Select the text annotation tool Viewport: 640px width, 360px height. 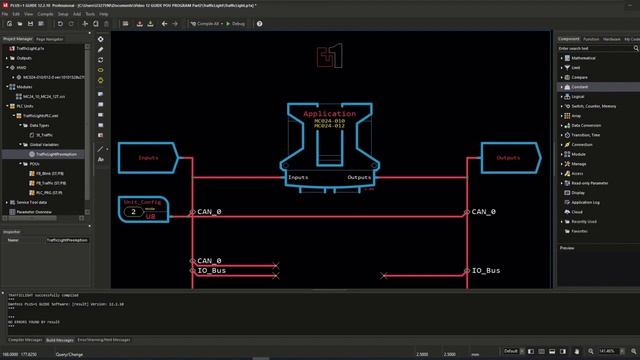tap(100, 160)
